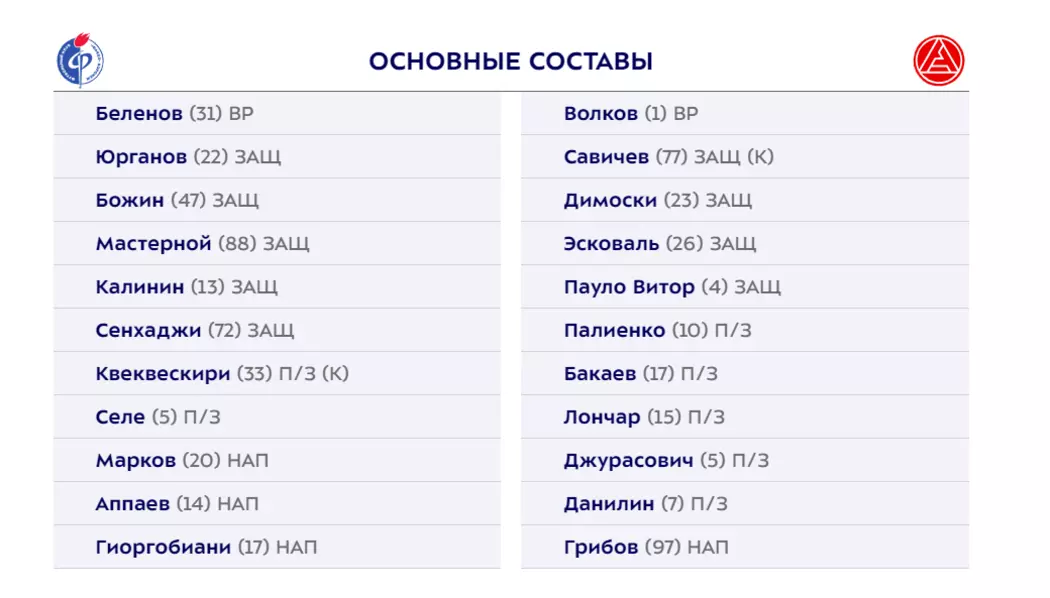1050x598 pixels.
Task: Click the ОСНОВНЫЕ СОСТАВЫ heading
Action: coord(511,62)
